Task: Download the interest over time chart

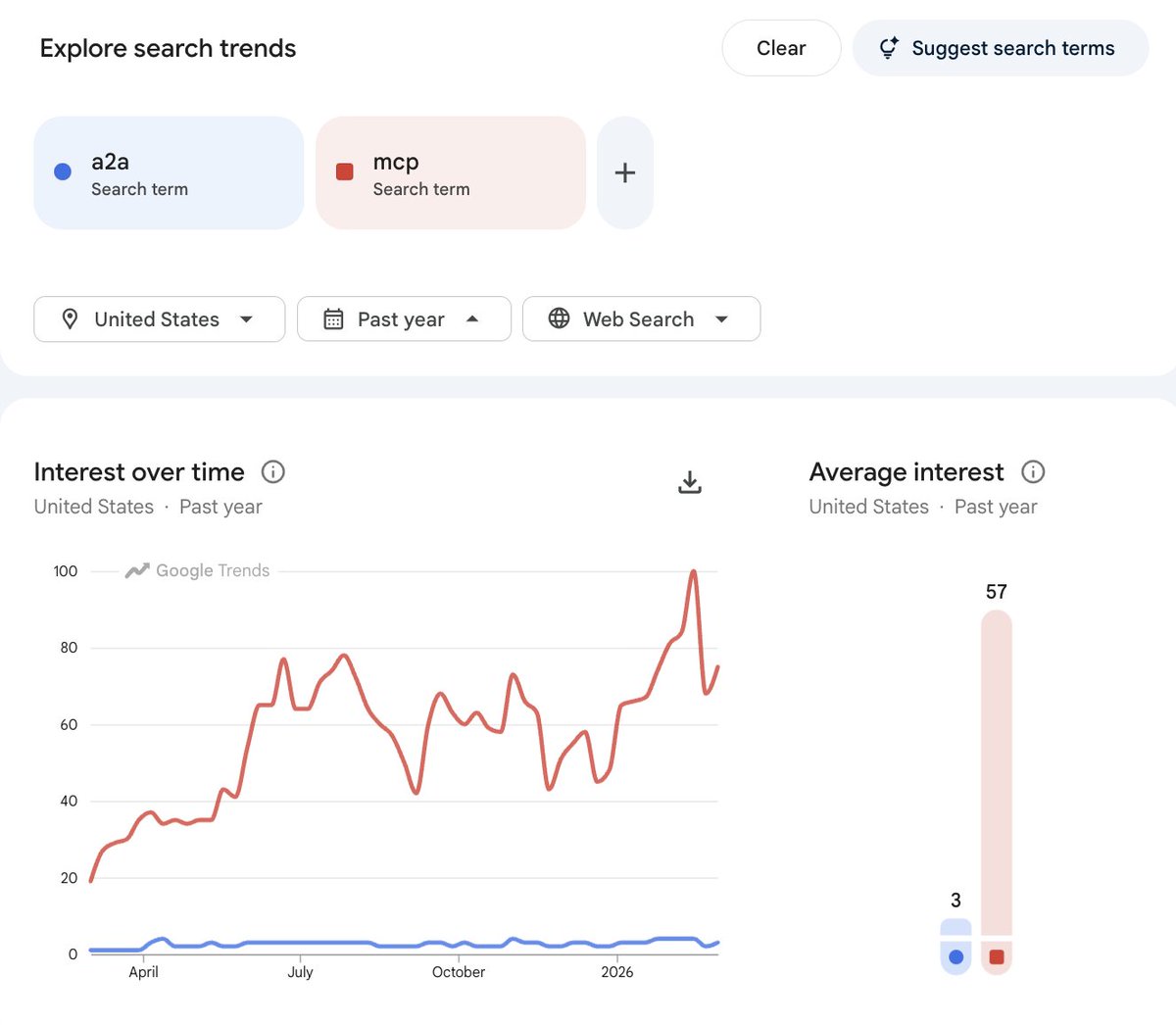Action: (x=690, y=482)
